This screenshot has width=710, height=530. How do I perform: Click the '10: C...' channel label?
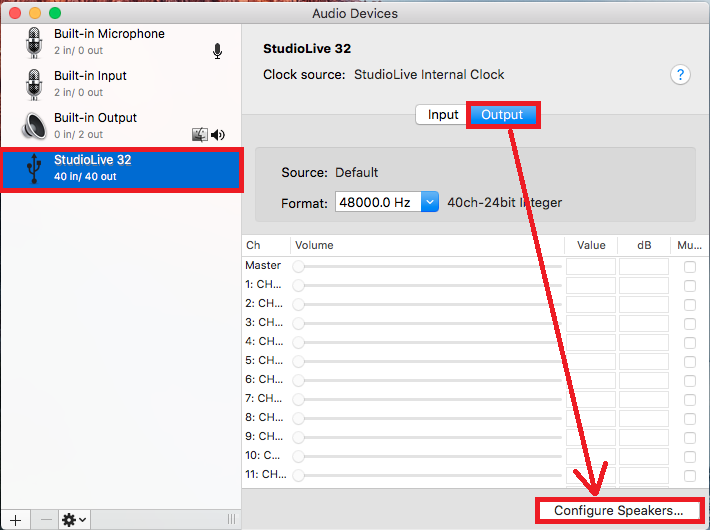(x=263, y=455)
